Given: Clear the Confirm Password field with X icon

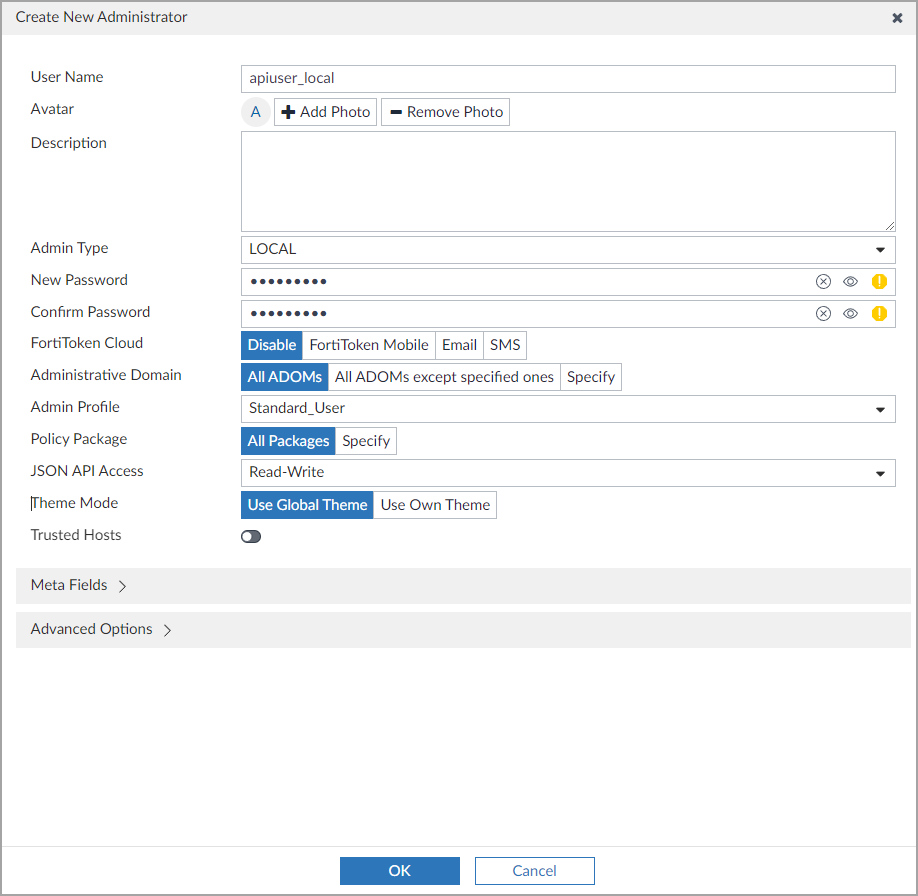Looking at the screenshot, I should pyautogui.click(x=823, y=314).
